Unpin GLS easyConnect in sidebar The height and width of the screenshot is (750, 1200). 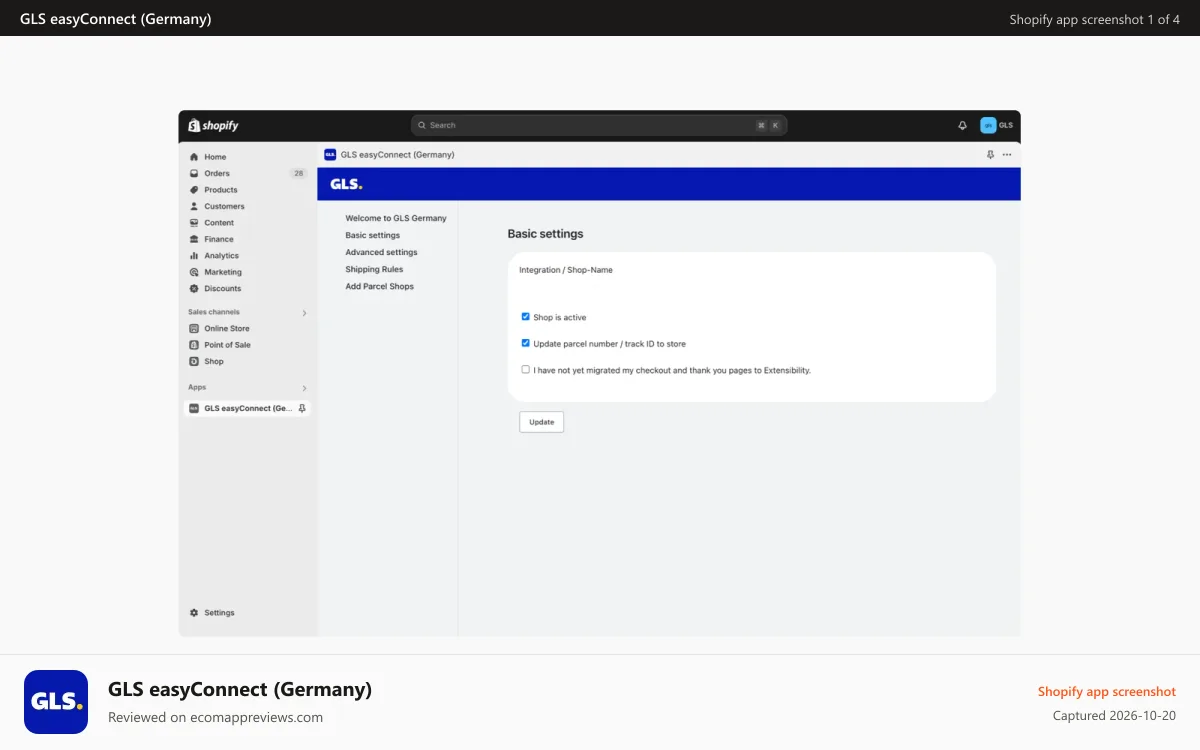click(x=302, y=408)
